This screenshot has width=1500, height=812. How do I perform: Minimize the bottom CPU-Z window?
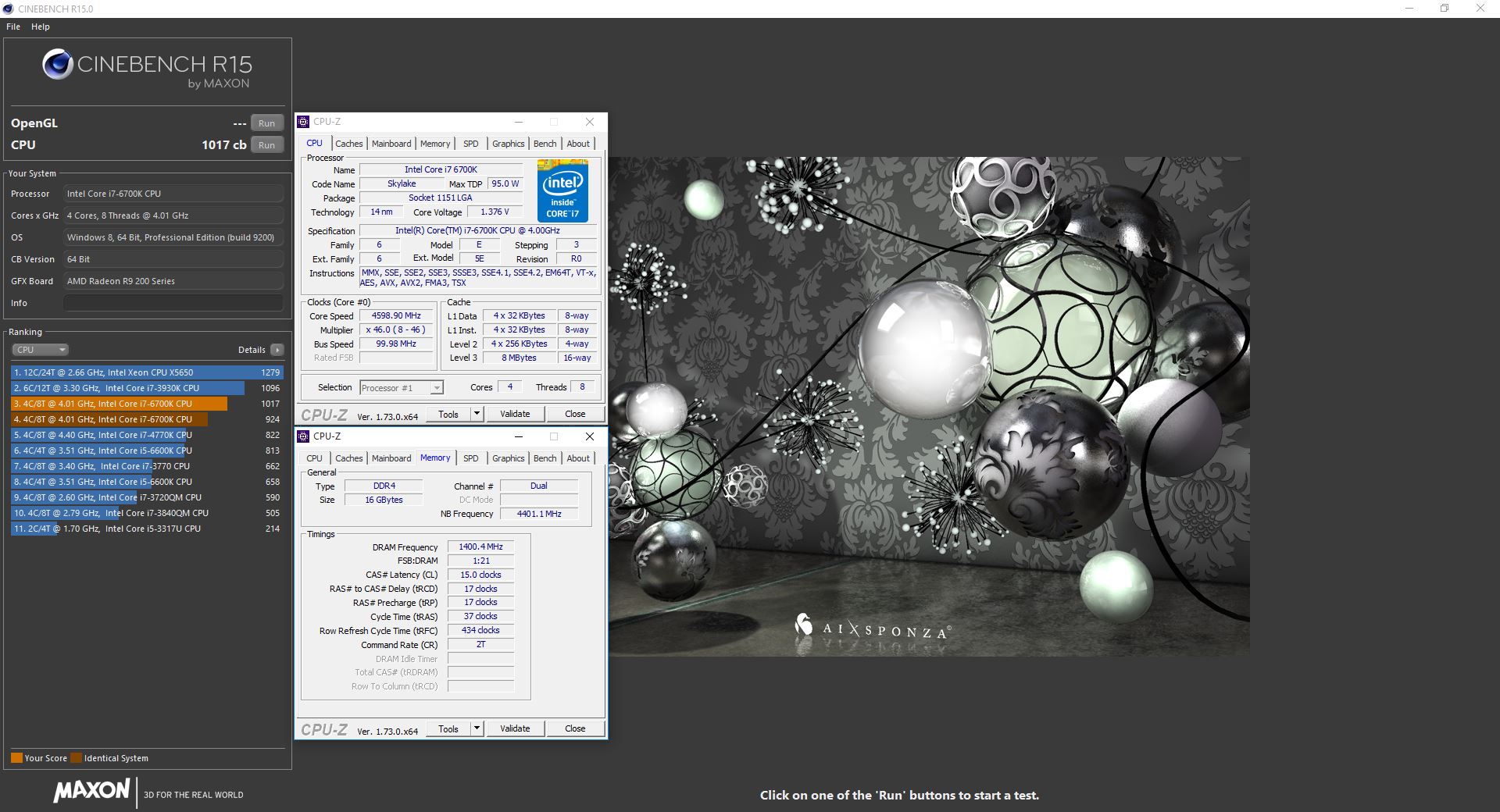pyautogui.click(x=519, y=436)
